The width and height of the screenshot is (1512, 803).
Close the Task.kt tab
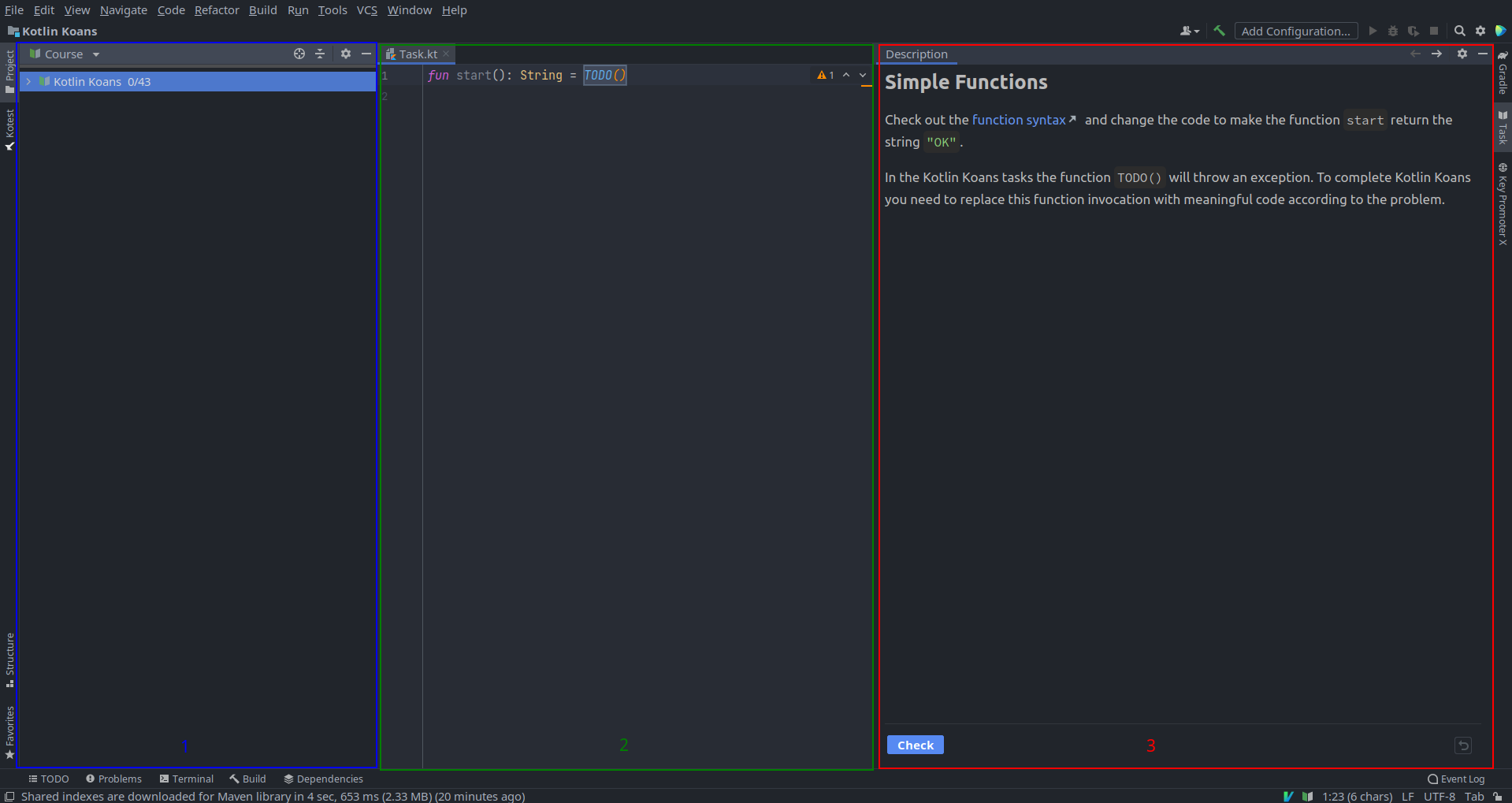446,54
